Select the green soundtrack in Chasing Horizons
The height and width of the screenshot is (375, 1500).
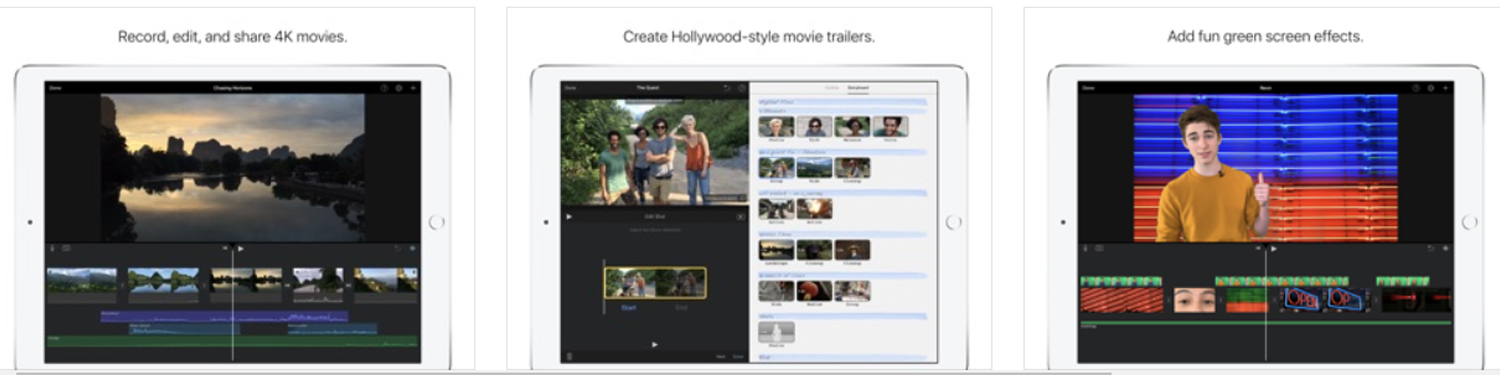232,341
